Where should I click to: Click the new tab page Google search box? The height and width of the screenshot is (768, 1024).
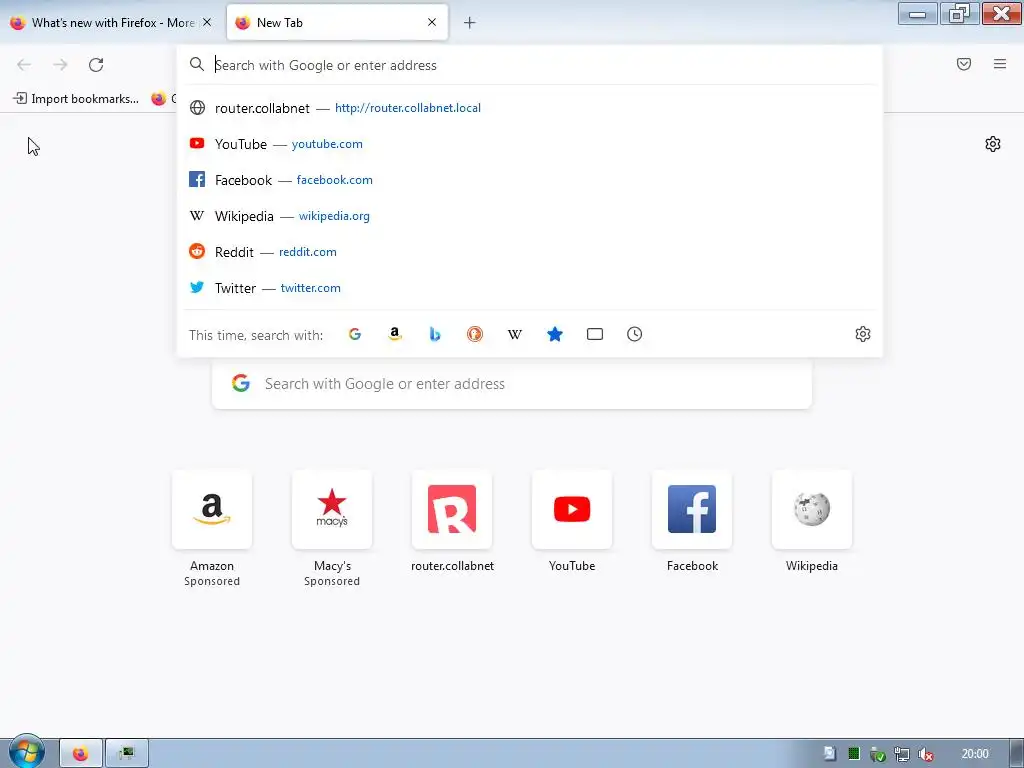(512, 384)
